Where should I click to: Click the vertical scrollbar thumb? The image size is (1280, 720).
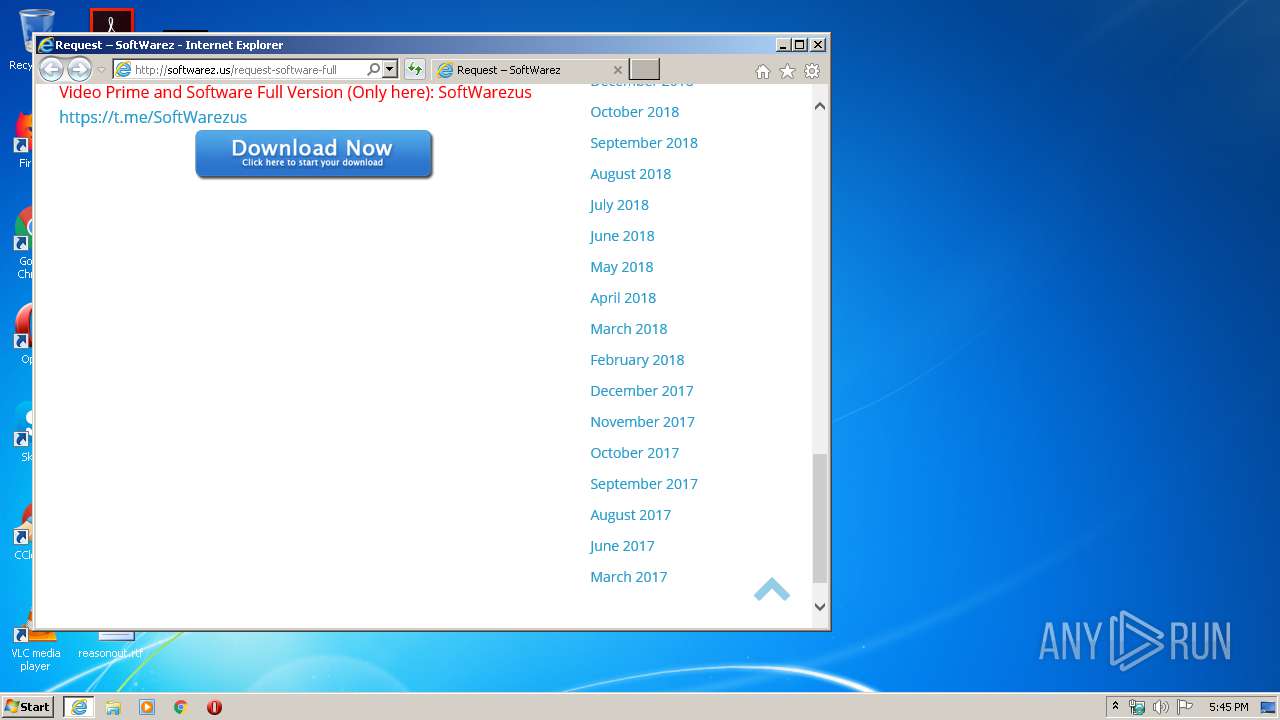click(x=820, y=518)
